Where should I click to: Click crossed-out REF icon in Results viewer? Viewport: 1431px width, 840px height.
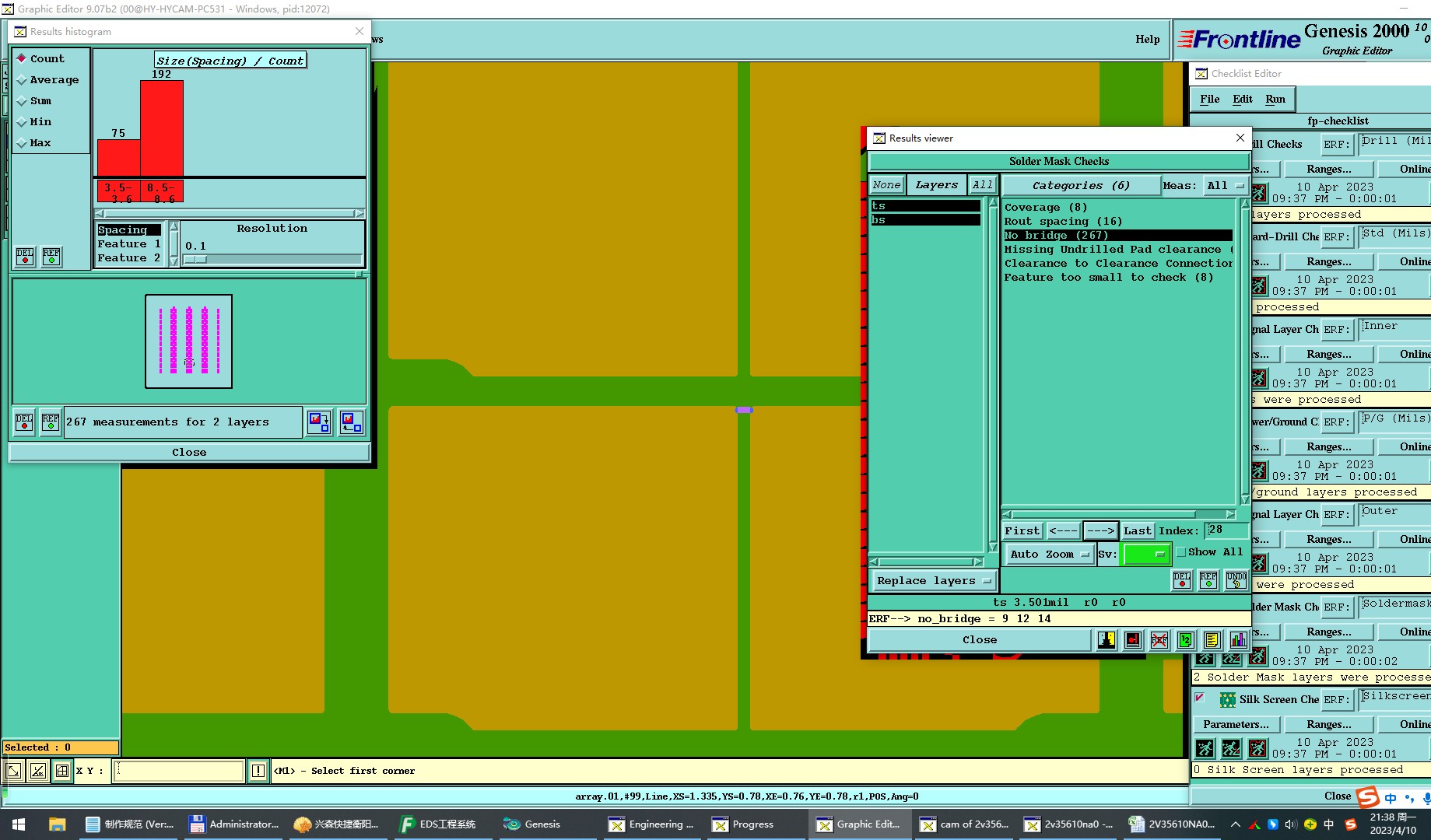point(1159,639)
